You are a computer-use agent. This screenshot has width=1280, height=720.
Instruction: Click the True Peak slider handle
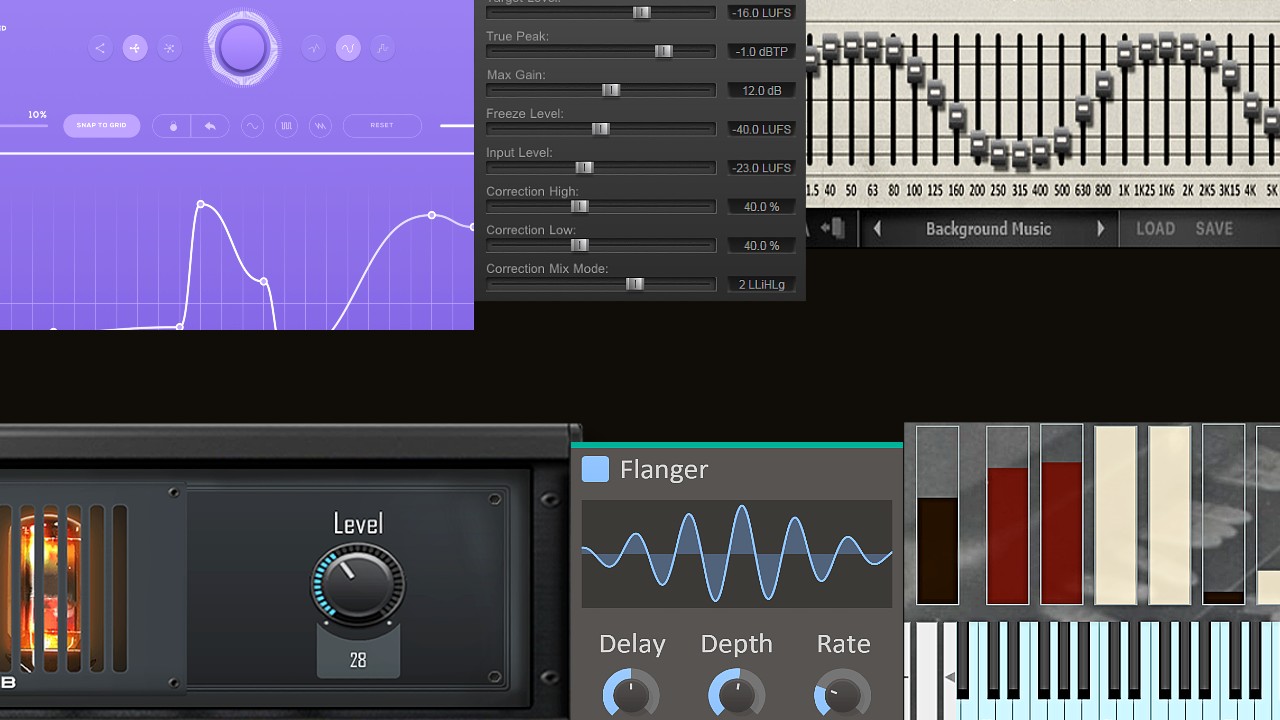point(663,51)
